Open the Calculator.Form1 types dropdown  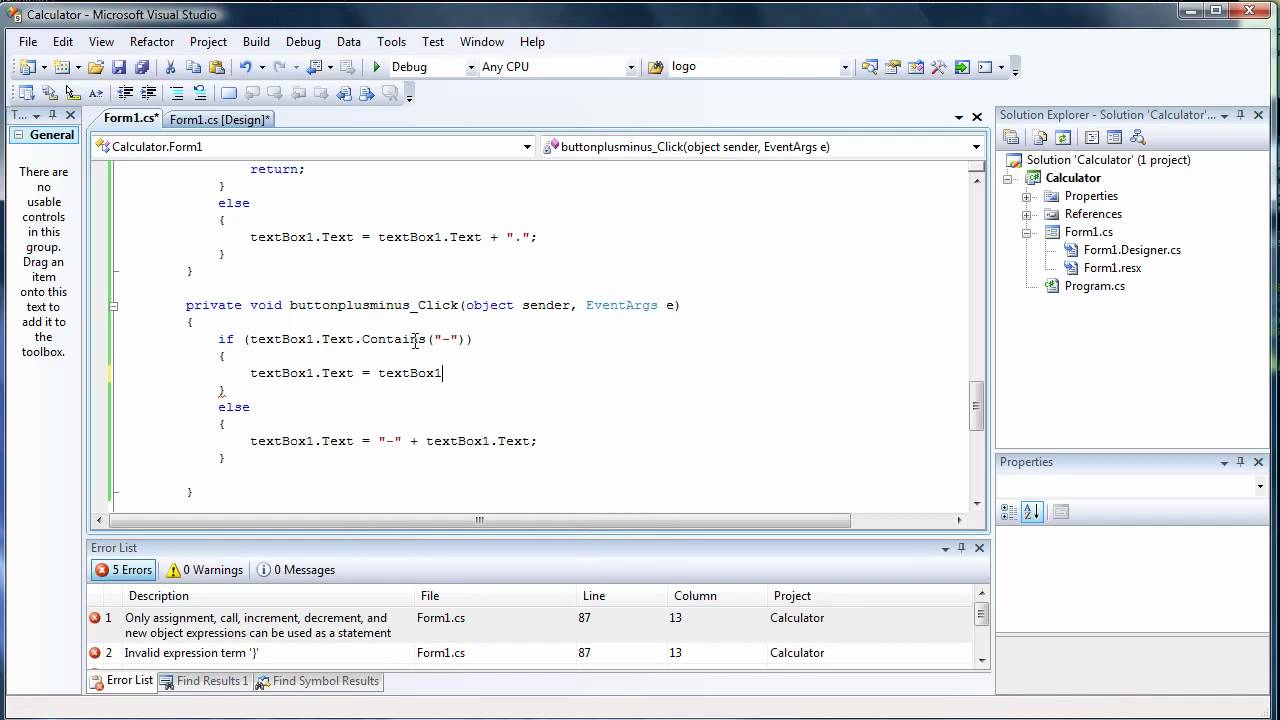527,147
